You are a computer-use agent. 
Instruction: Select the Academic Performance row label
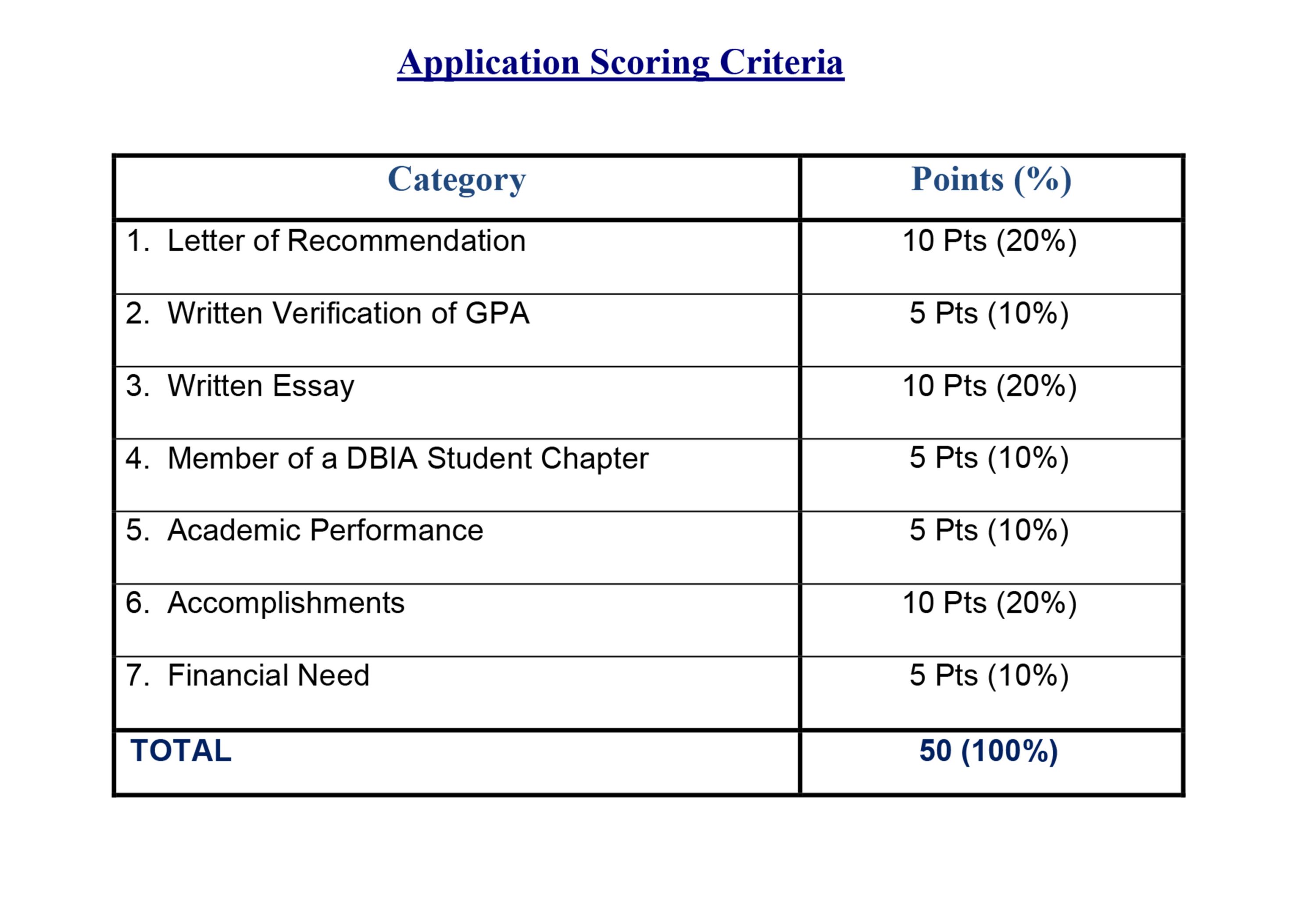pos(325,530)
